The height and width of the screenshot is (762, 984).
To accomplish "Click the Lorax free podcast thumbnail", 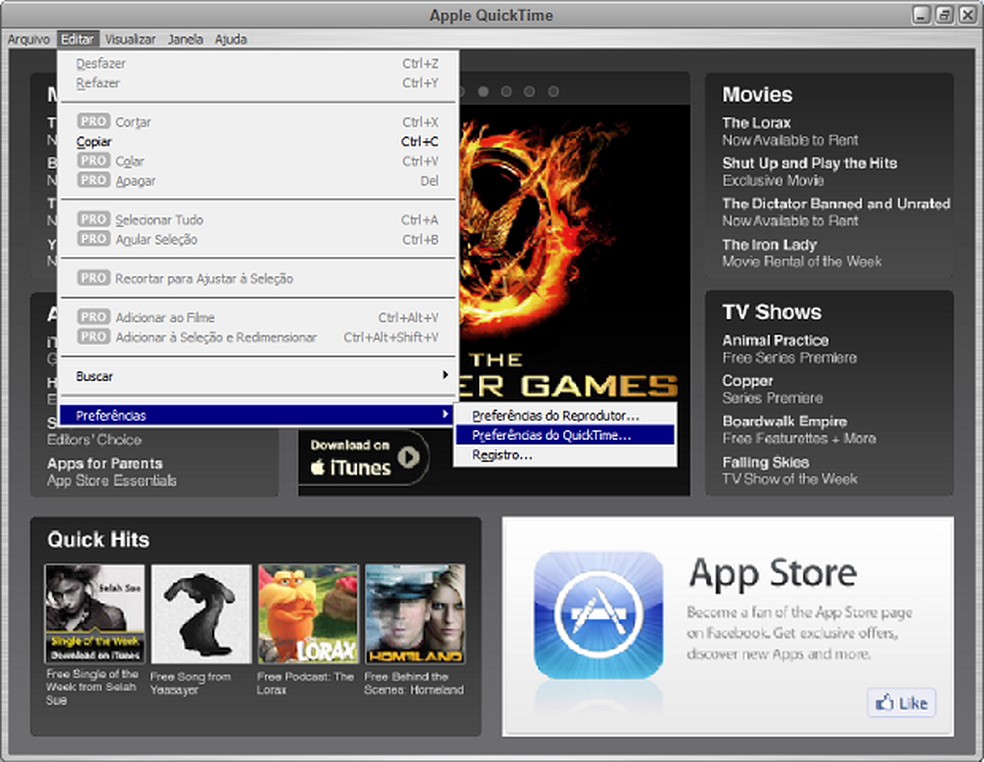I will tap(307, 612).
